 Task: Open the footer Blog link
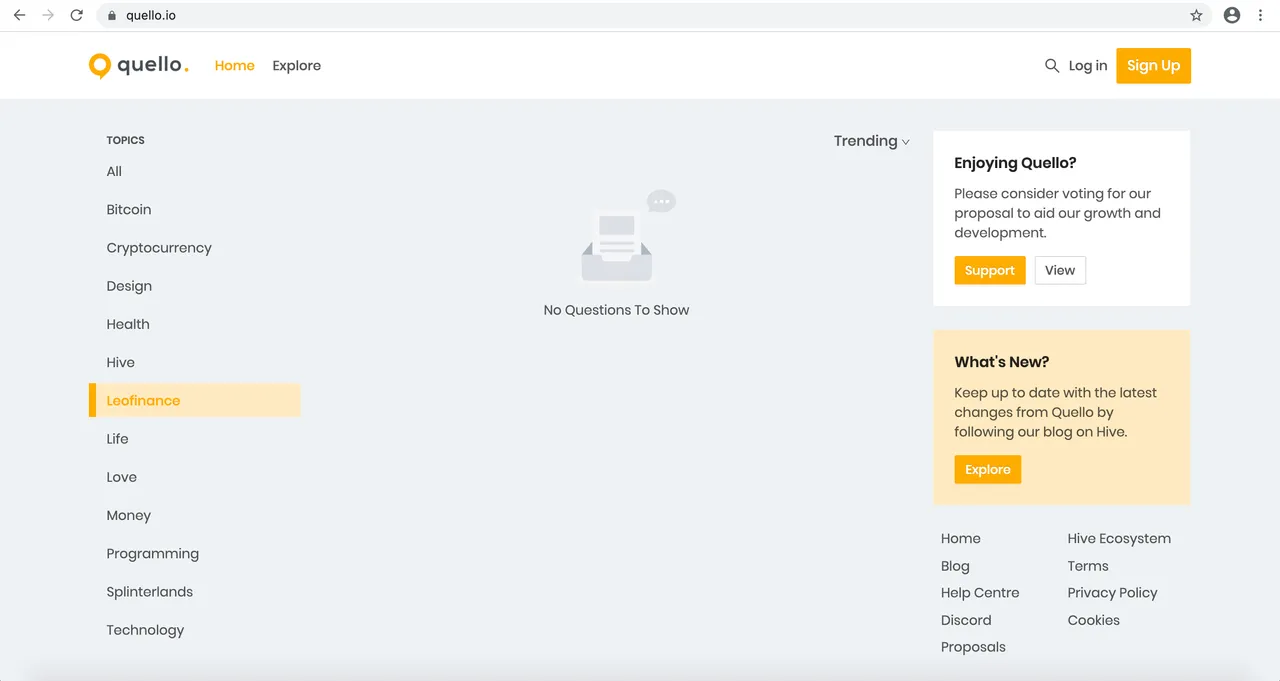pyautogui.click(x=955, y=566)
